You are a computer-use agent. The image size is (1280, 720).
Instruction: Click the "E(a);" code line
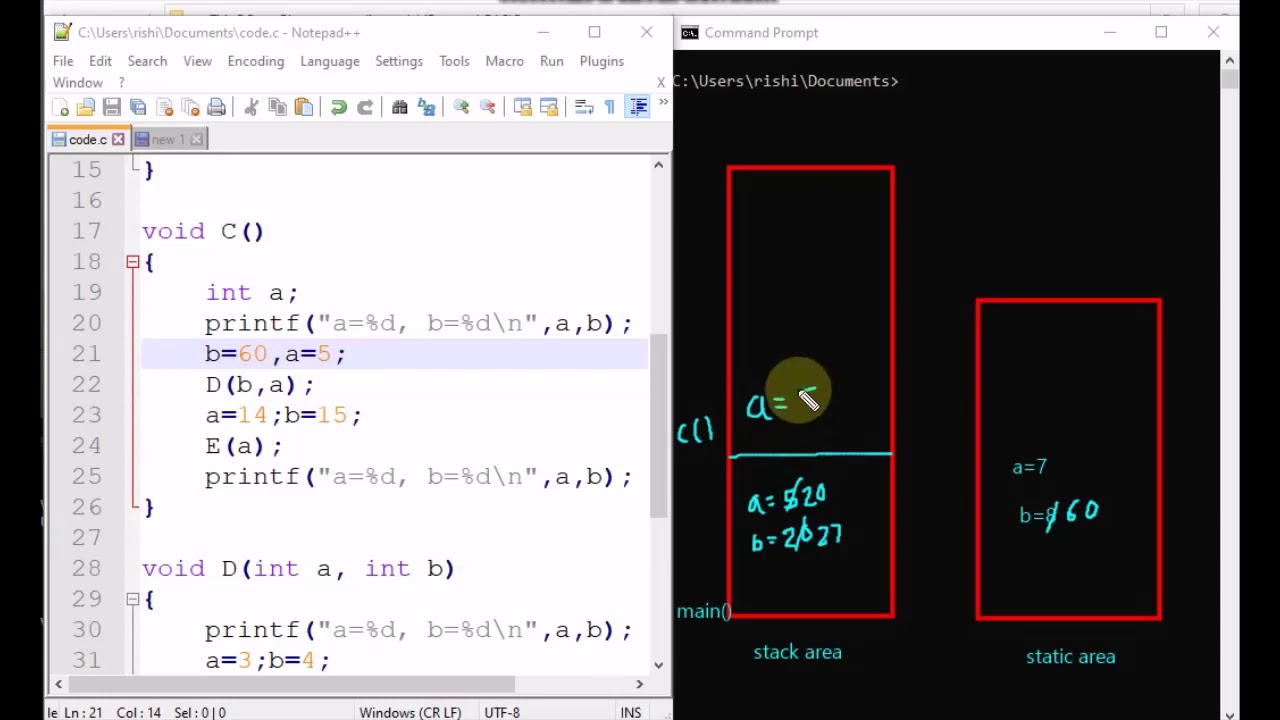pos(244,446)
